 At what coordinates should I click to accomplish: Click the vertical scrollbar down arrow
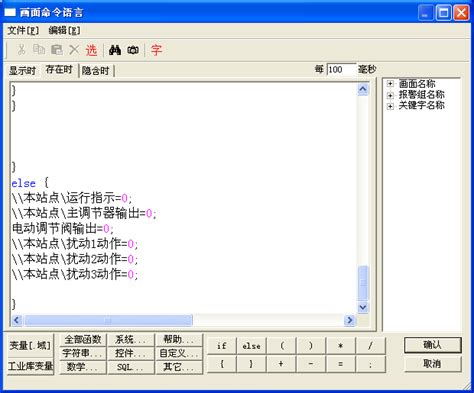(363, 307)
